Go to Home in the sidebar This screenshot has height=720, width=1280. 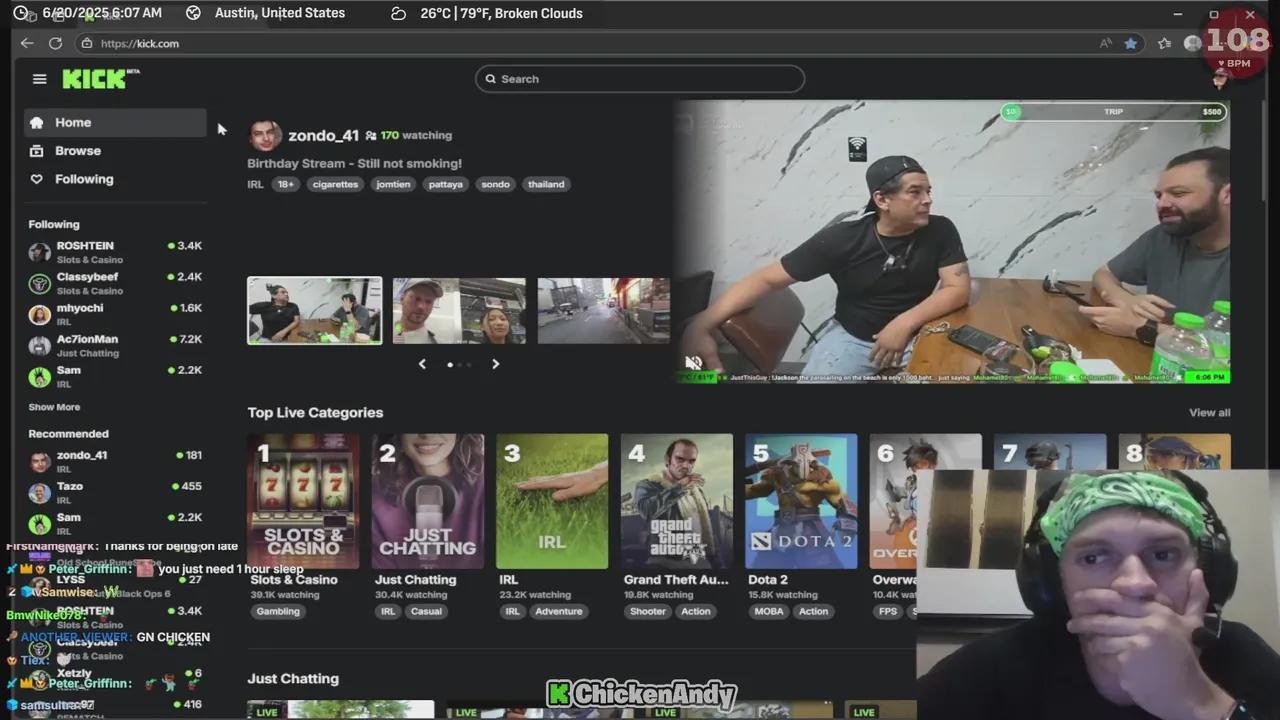[115, 122]
